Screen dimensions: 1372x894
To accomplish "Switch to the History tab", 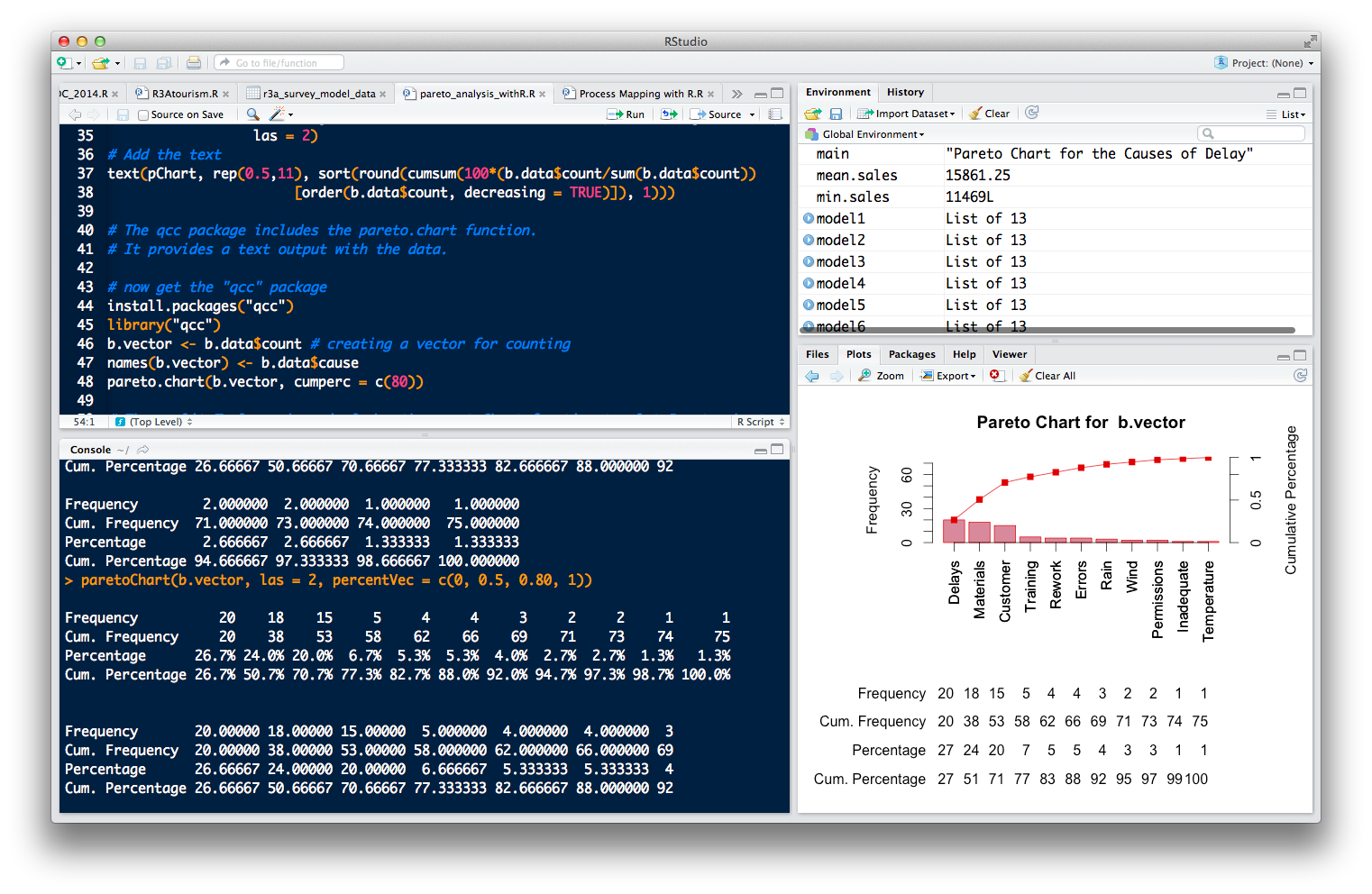I will 905,92.
